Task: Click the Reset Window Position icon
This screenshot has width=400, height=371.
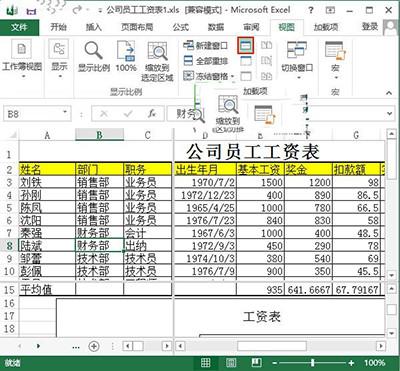Action: coord(266,76)
